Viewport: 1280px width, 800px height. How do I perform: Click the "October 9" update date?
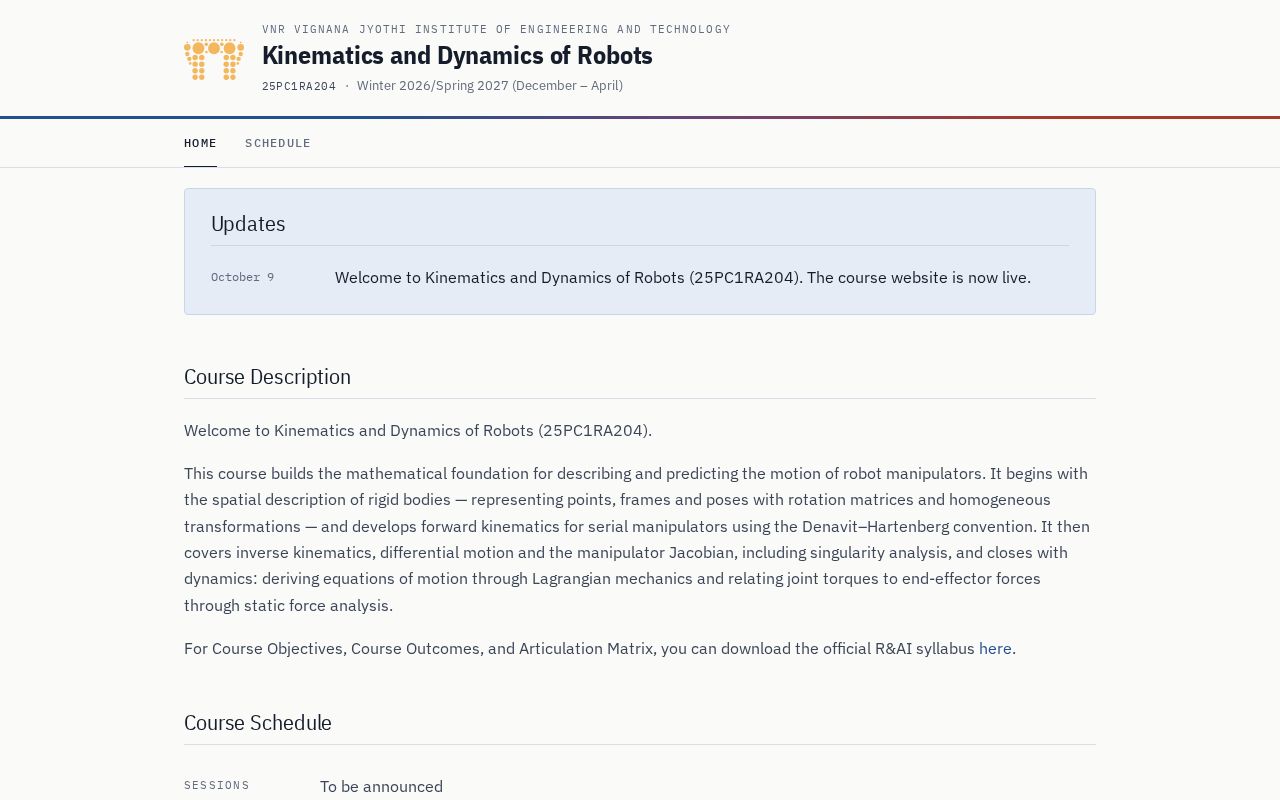242,277
